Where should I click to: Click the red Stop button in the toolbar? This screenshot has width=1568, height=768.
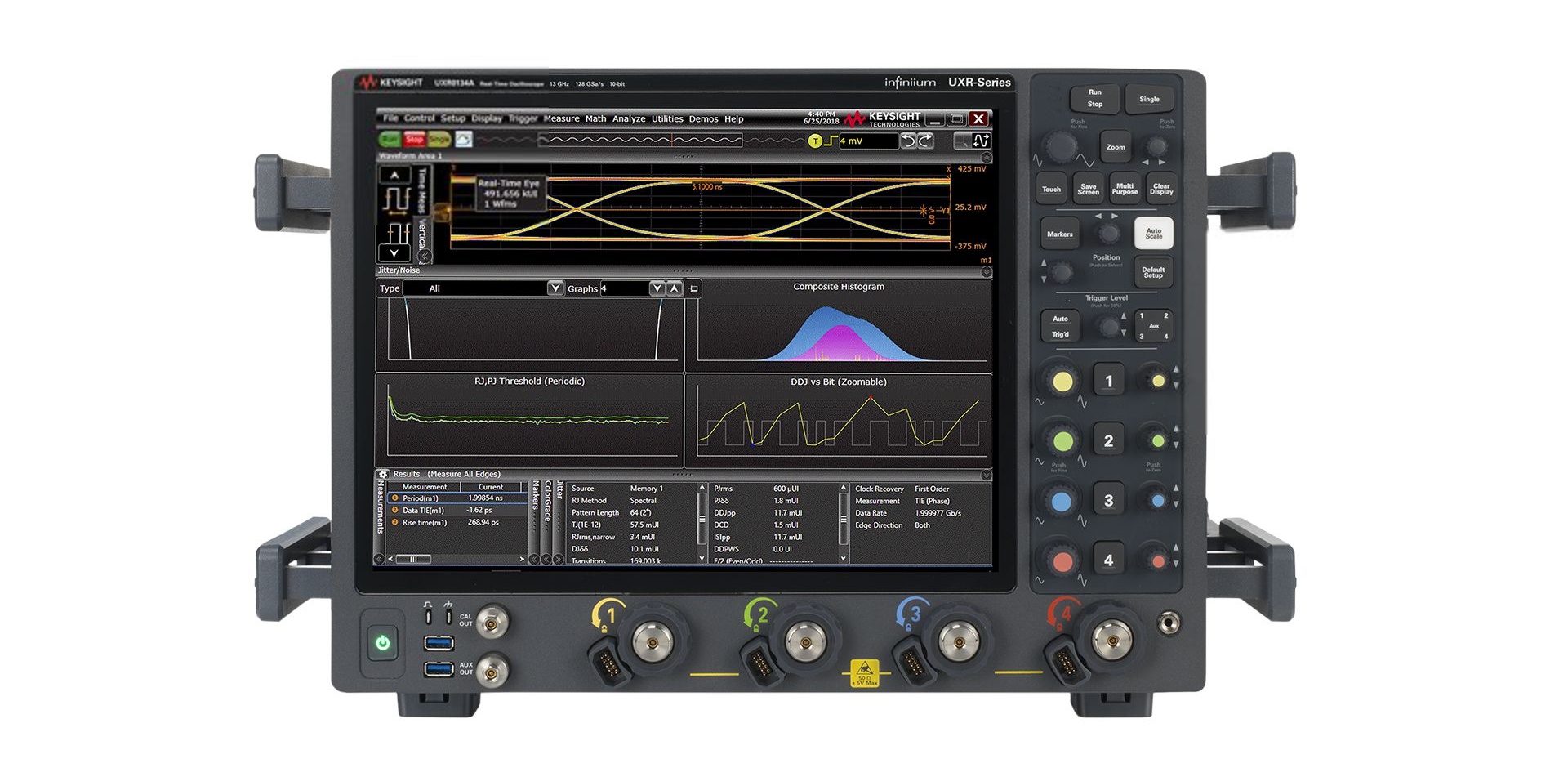(414, 140)
